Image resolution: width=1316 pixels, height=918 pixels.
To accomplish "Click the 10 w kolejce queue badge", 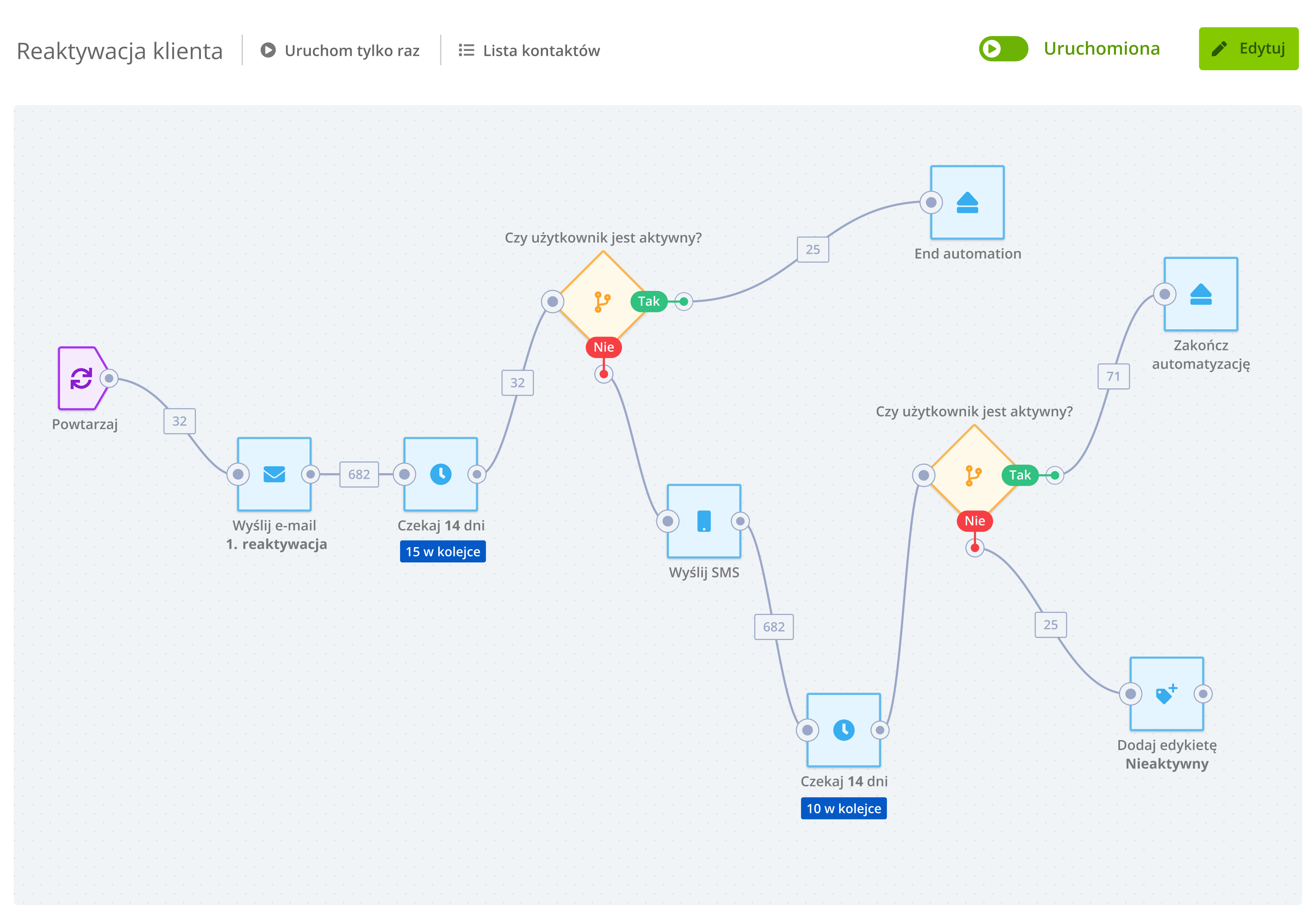I will 844,809.
